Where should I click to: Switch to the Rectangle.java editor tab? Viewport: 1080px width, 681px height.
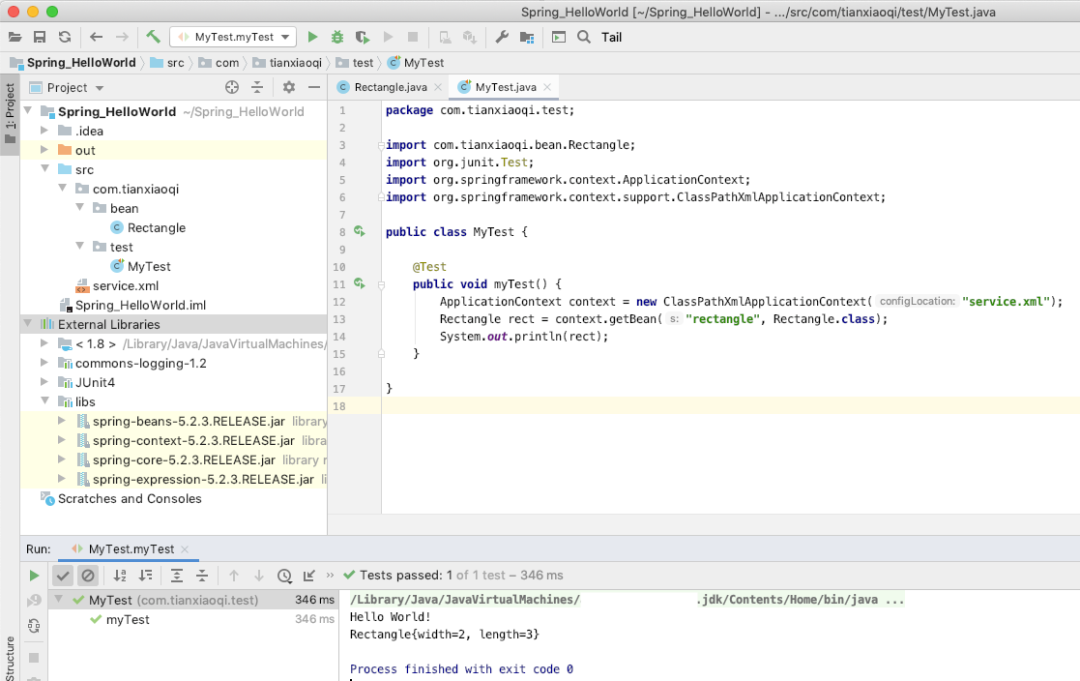point(389,87)
